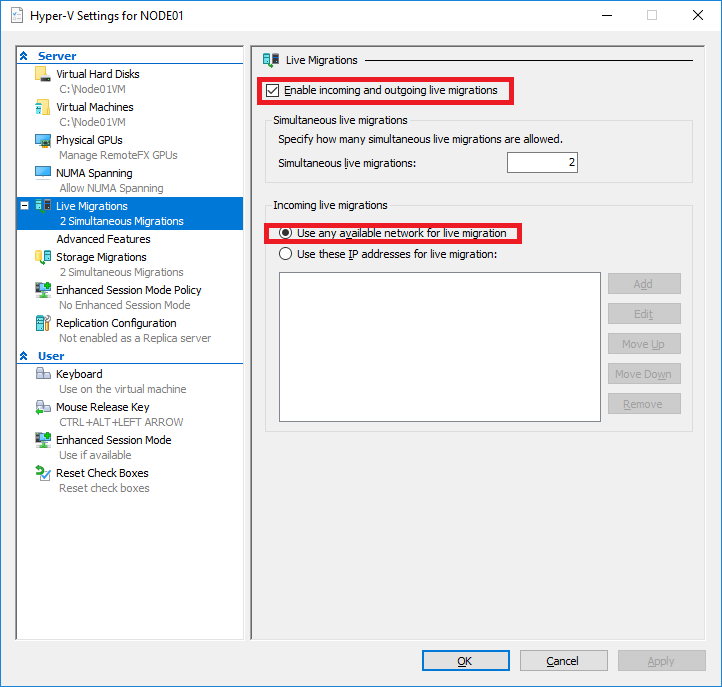Click the Move Up button
Image resolution: width=722 pixels, height=687 pixels.
(x=644, y=344)
